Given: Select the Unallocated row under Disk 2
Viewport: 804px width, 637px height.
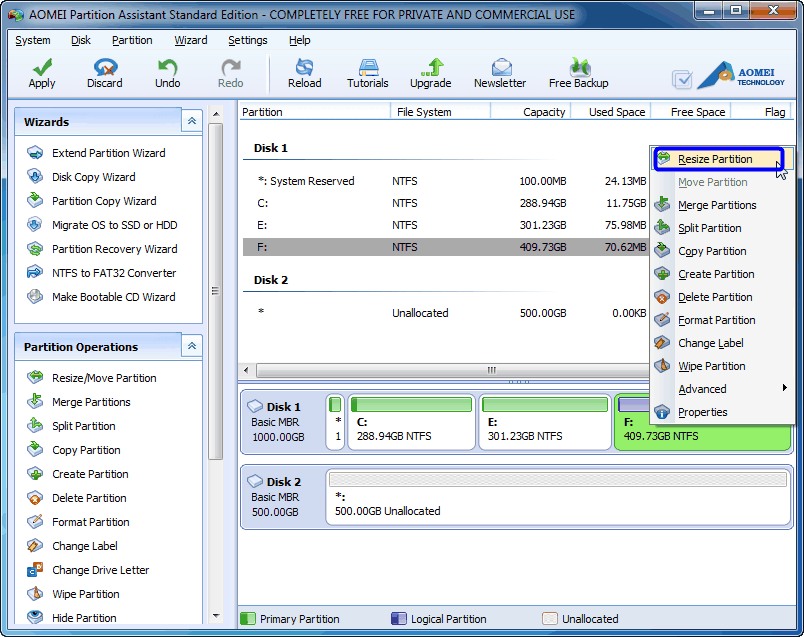Looking at the screenshot, I should click(446, 313).
